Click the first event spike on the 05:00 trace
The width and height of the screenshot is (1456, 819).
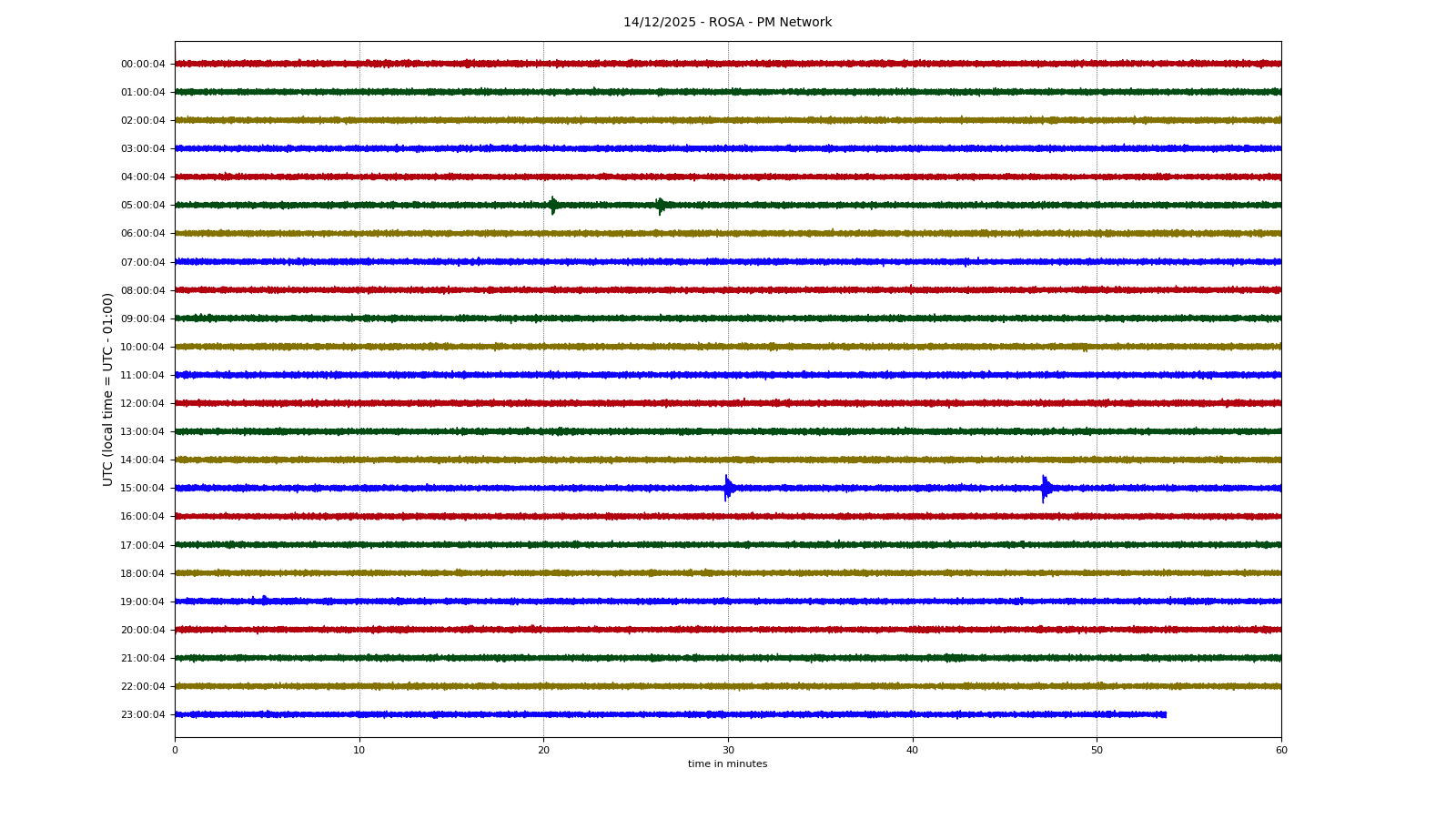[552, 205]
